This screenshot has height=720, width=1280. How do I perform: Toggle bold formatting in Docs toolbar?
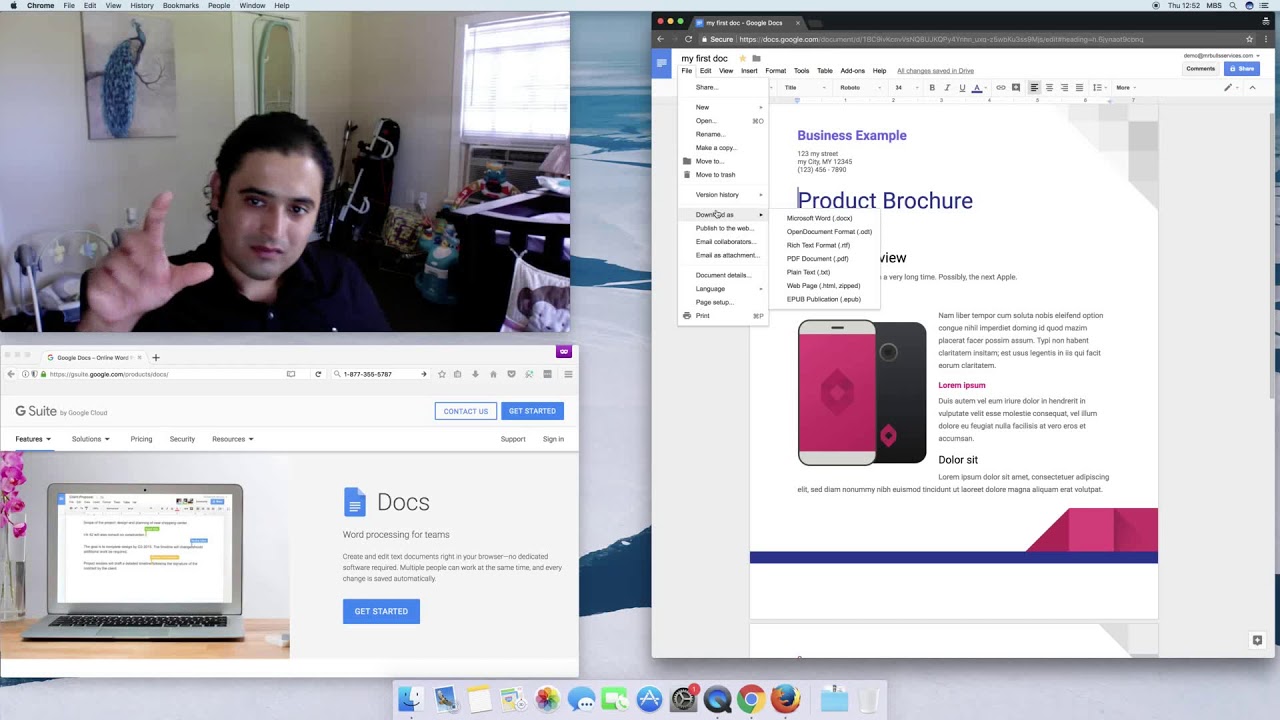point(932,88)
